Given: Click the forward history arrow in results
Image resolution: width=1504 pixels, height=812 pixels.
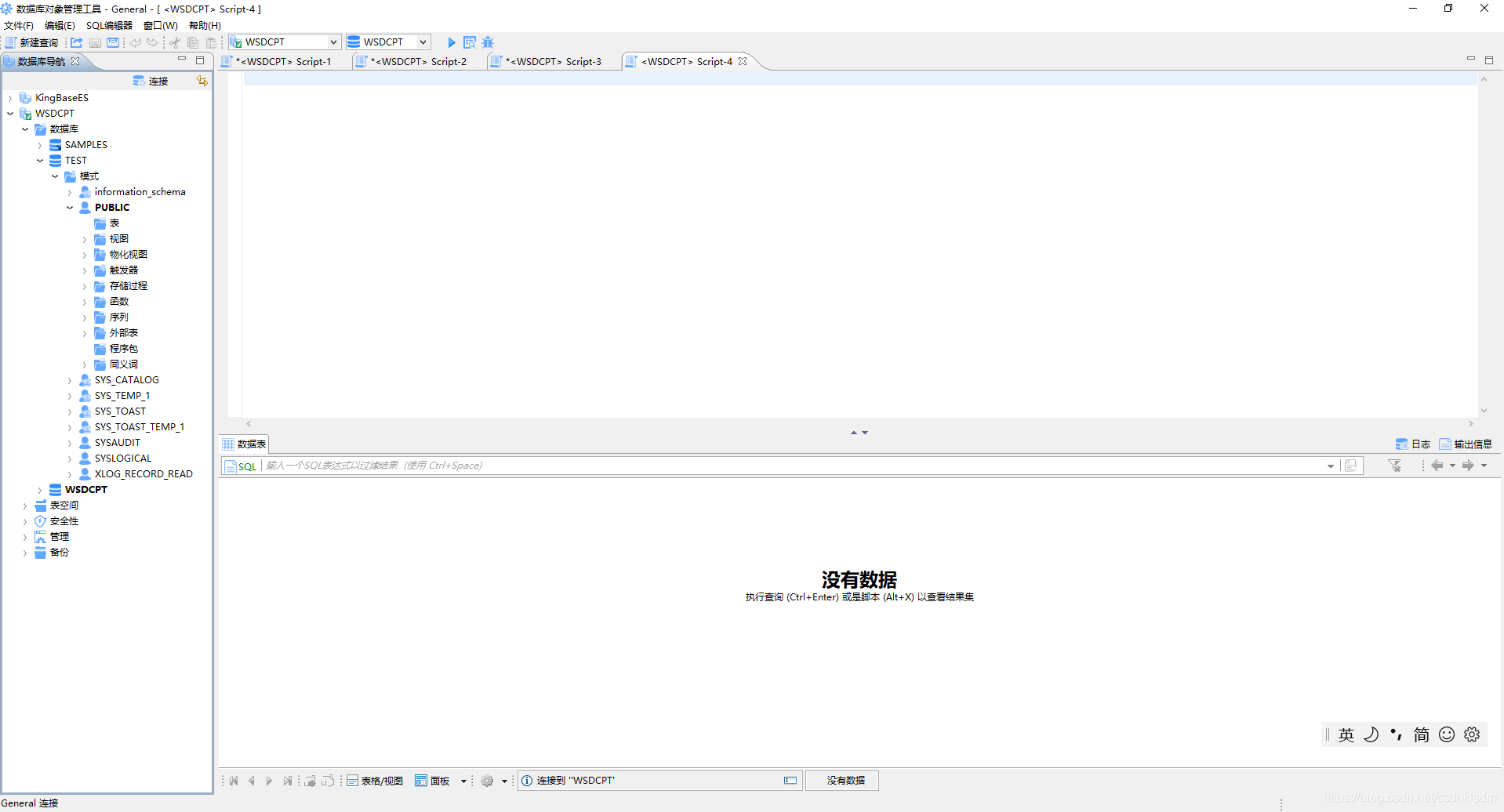Looking at the screenshot, I should point(1468,466).
